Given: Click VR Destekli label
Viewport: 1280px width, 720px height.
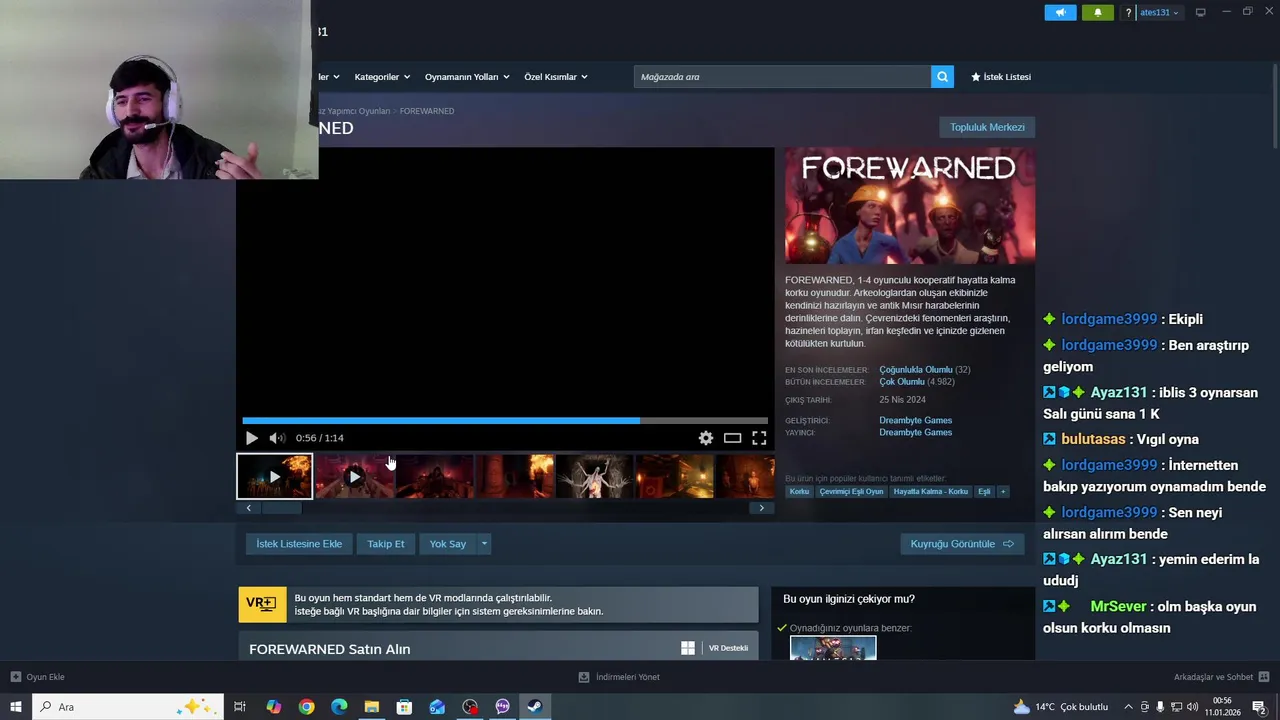Looking at the screenshot, I should [x=728, y=648].
